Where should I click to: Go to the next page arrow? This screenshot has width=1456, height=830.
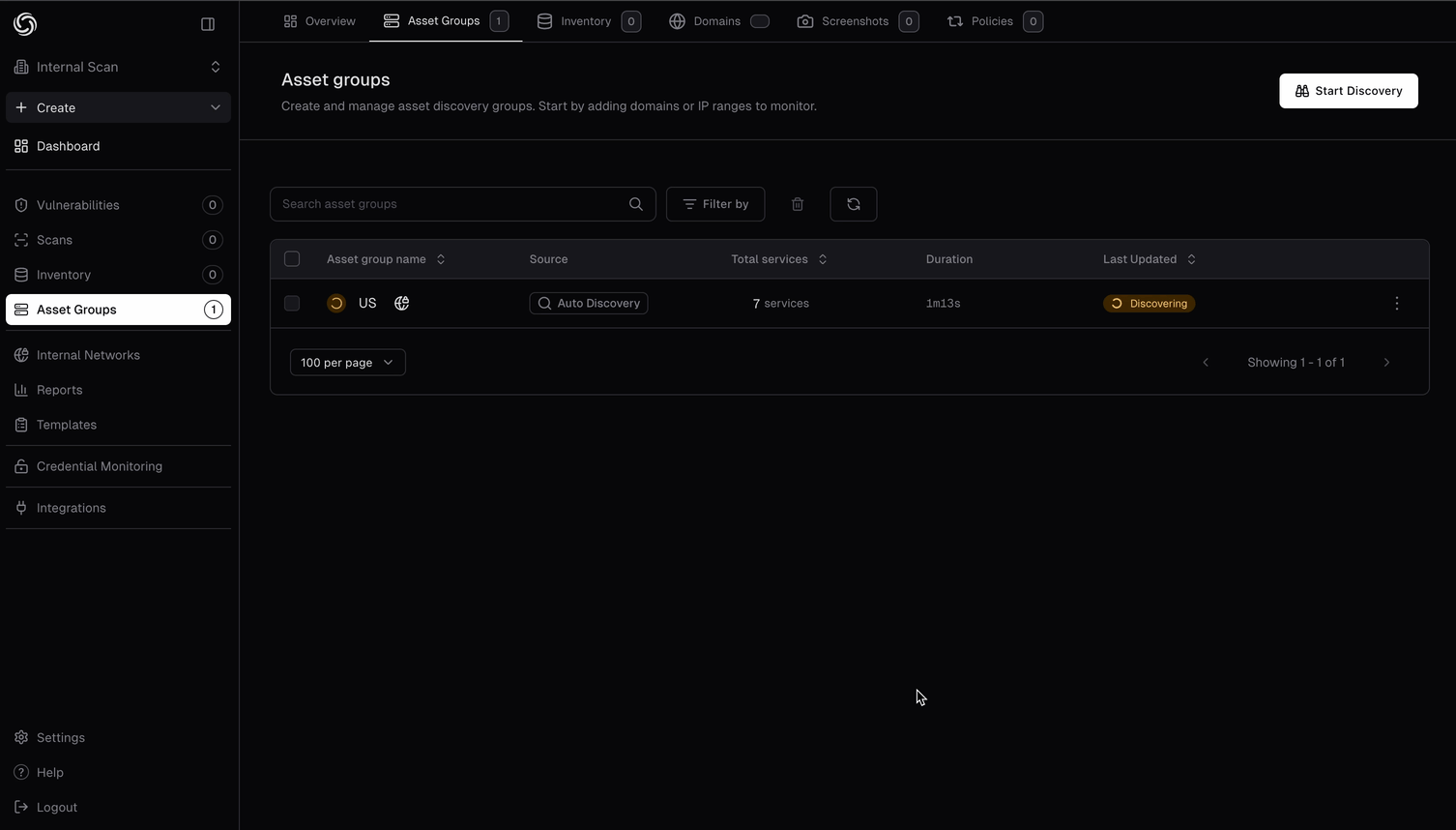[1386, 363]
